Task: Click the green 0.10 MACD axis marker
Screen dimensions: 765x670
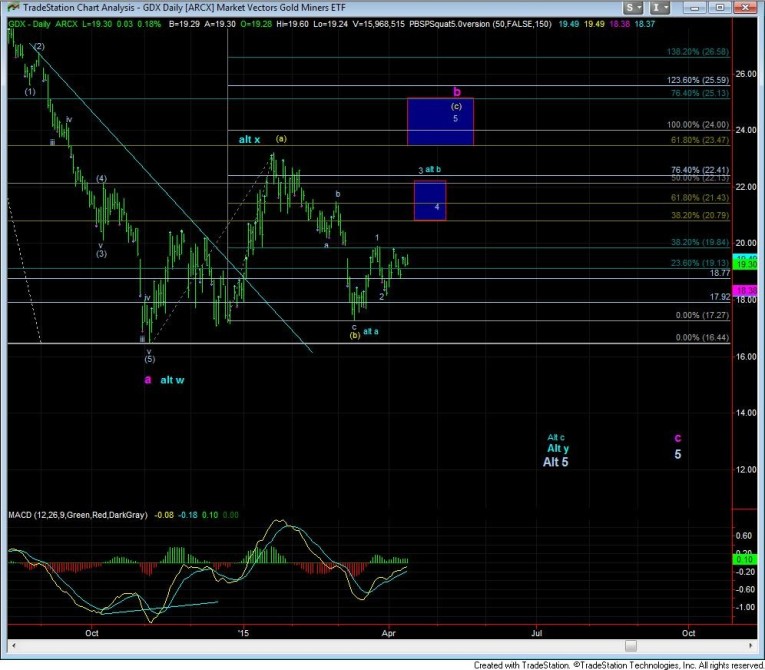Action: (745, 560)
